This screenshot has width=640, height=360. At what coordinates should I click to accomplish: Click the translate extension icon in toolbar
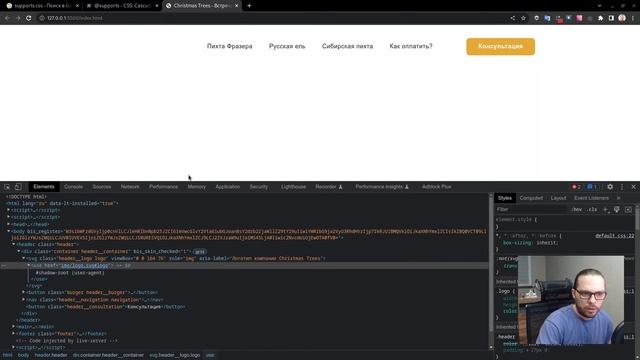pos(547,18)
